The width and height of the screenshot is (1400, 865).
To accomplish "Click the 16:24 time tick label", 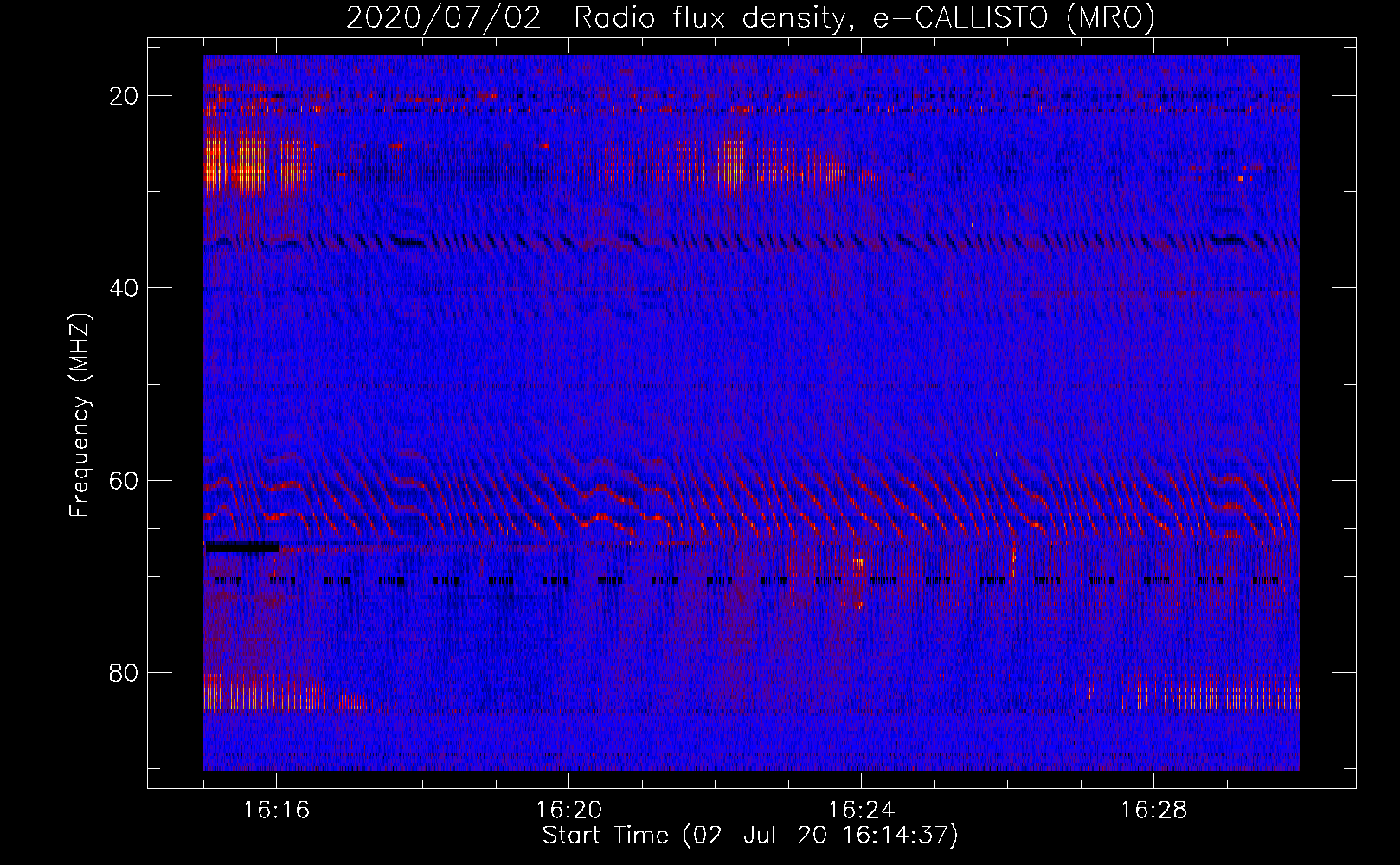I will point(861,811).
